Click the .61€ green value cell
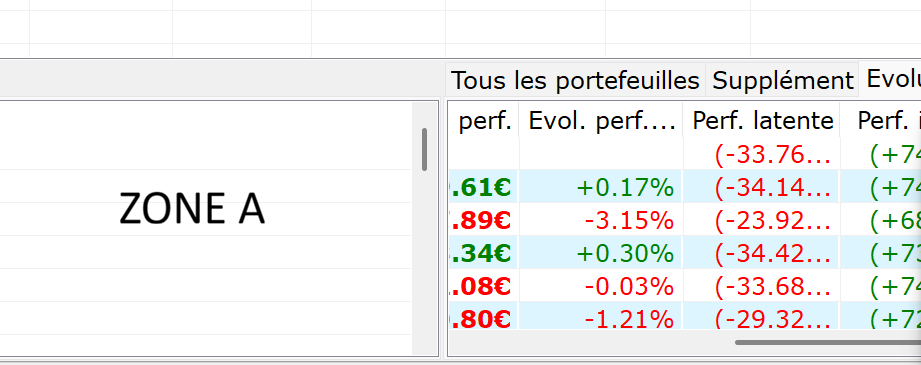The image size is (921, 365). [x=483, y=187]
